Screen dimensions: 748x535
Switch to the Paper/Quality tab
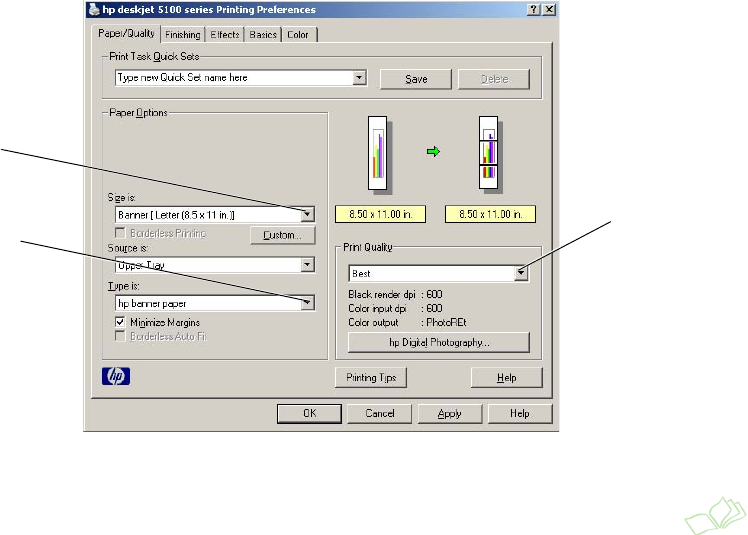click(x=126, y=33)
